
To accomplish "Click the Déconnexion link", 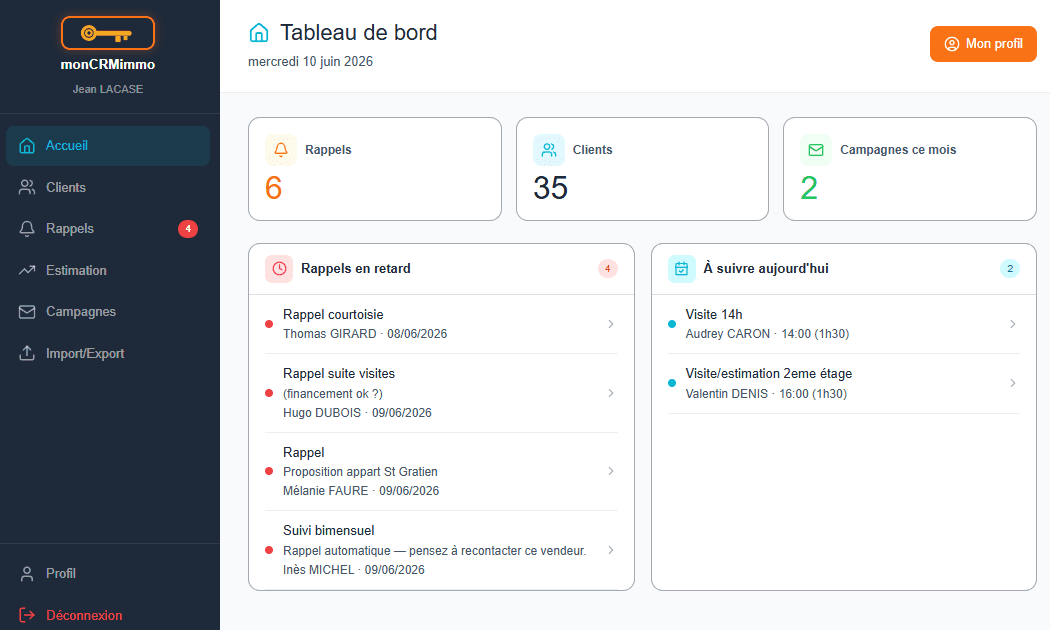I will coord(108,615).
